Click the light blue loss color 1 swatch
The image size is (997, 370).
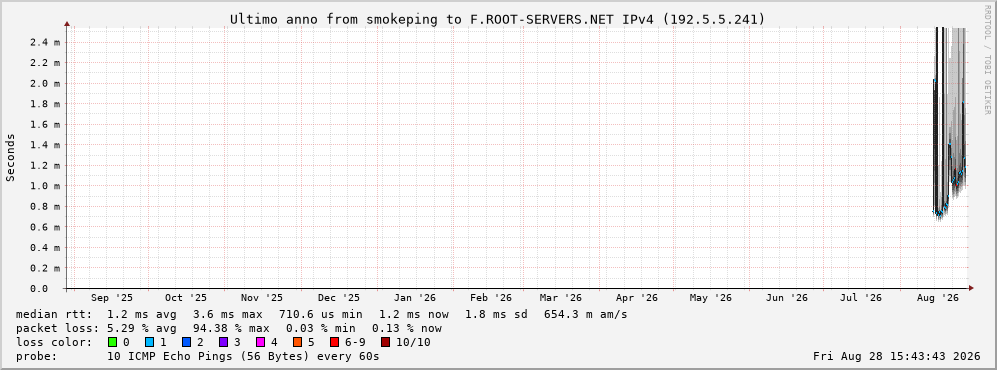point(149,342)
